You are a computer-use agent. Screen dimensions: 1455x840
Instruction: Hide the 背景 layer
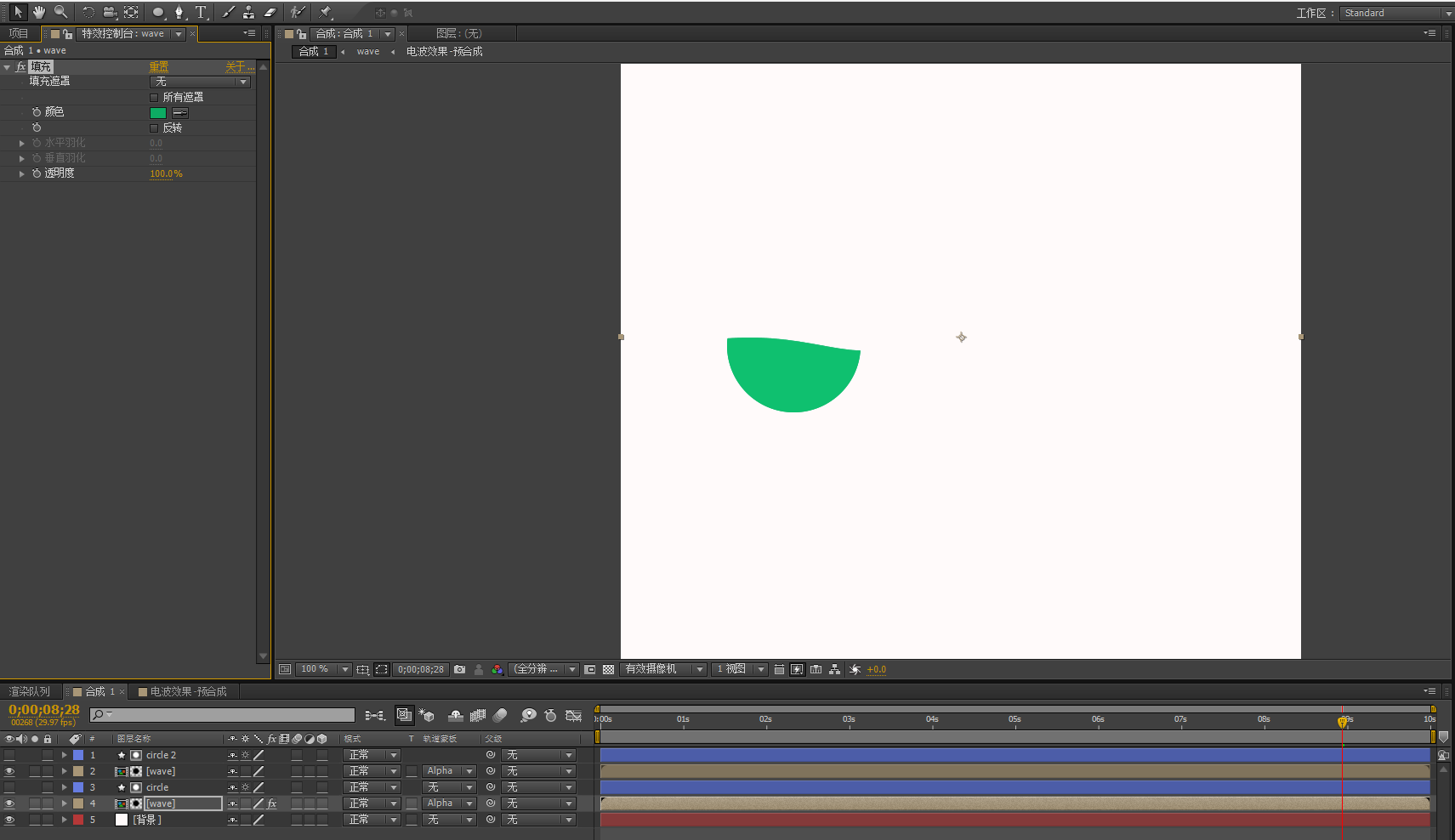click(9, 820)
